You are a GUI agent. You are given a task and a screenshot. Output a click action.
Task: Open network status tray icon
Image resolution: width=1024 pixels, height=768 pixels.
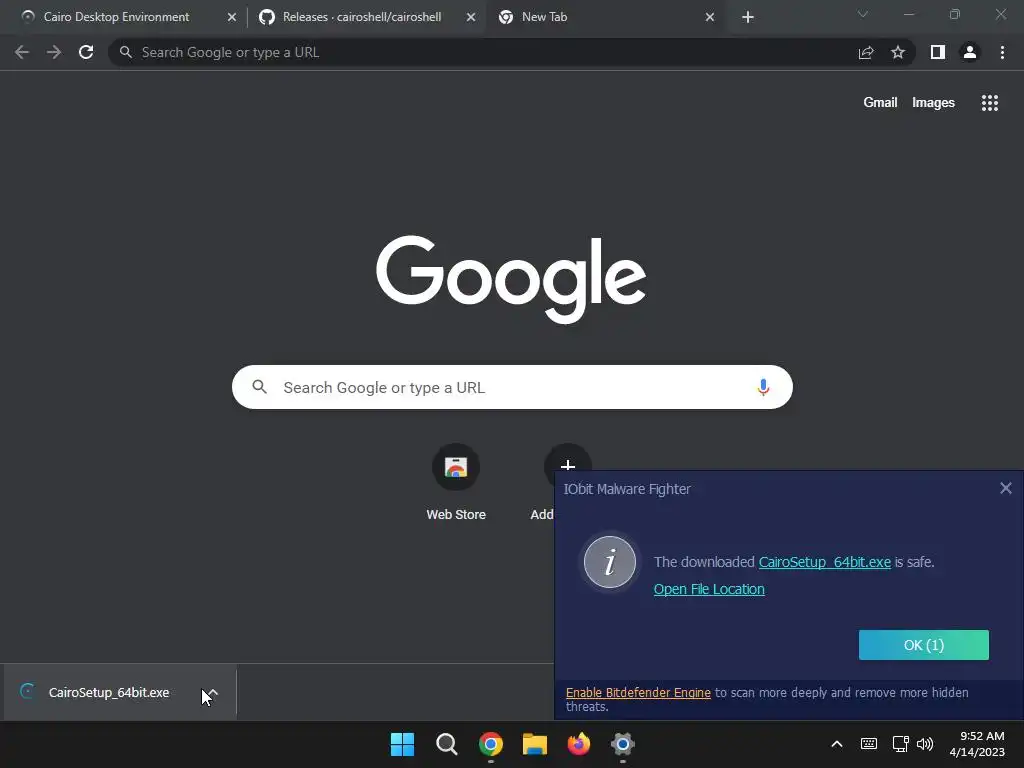click(x=901, y=744)
